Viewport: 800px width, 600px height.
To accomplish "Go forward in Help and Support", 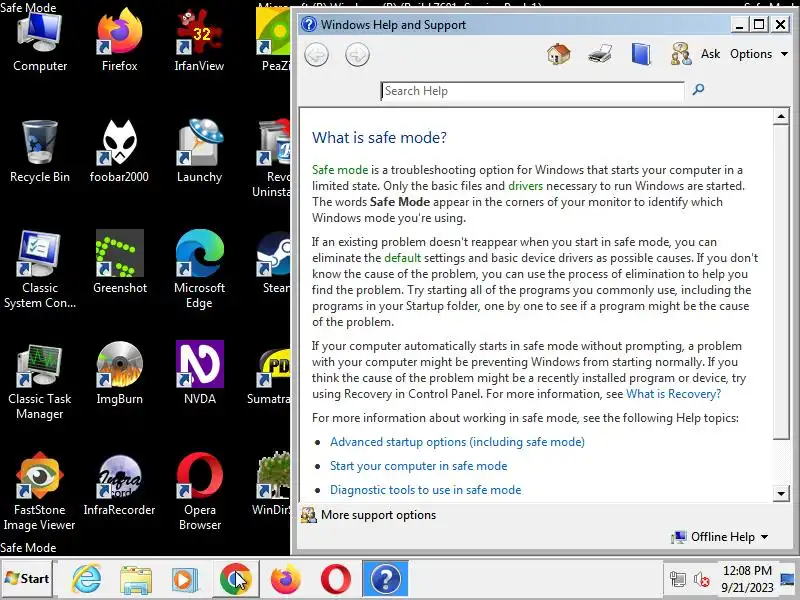I will click(357, 55).
